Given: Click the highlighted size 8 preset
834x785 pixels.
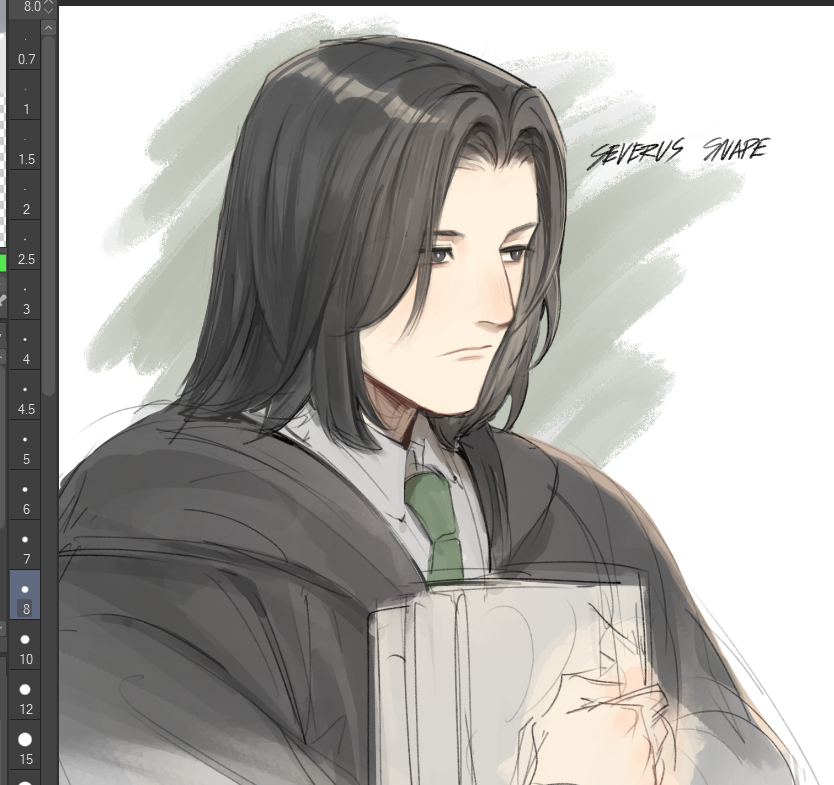Looking at the screenshot, I should (25, 596).
